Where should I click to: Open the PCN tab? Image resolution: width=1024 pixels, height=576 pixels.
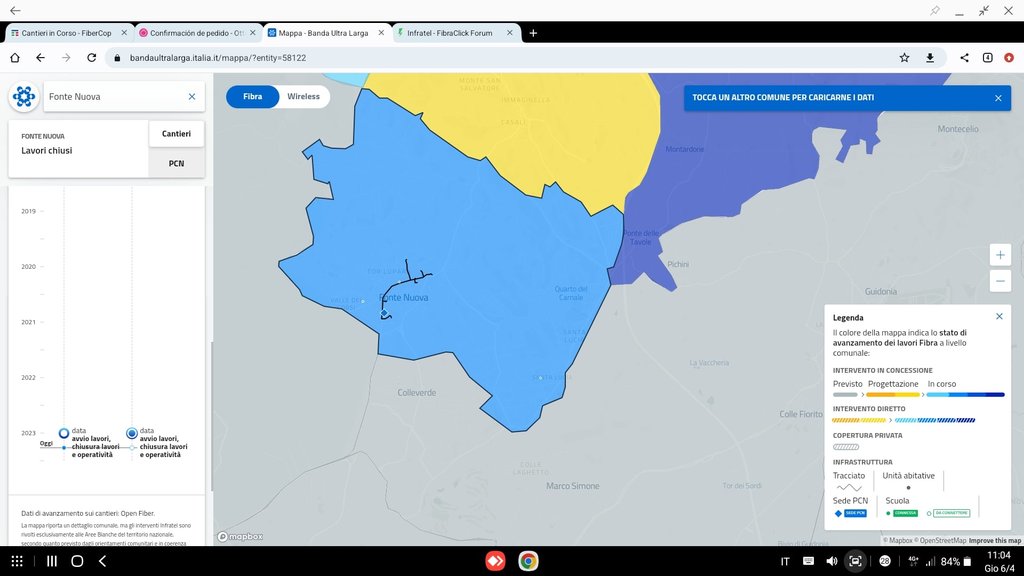coord(176,163)
